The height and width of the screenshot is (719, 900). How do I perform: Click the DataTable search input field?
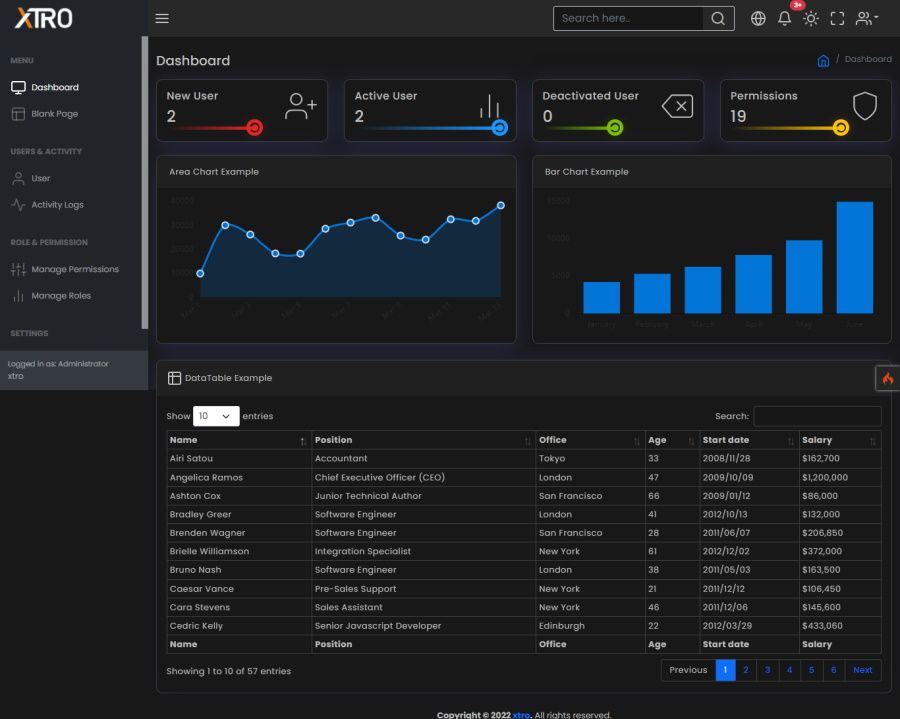[x=817, y=416]
